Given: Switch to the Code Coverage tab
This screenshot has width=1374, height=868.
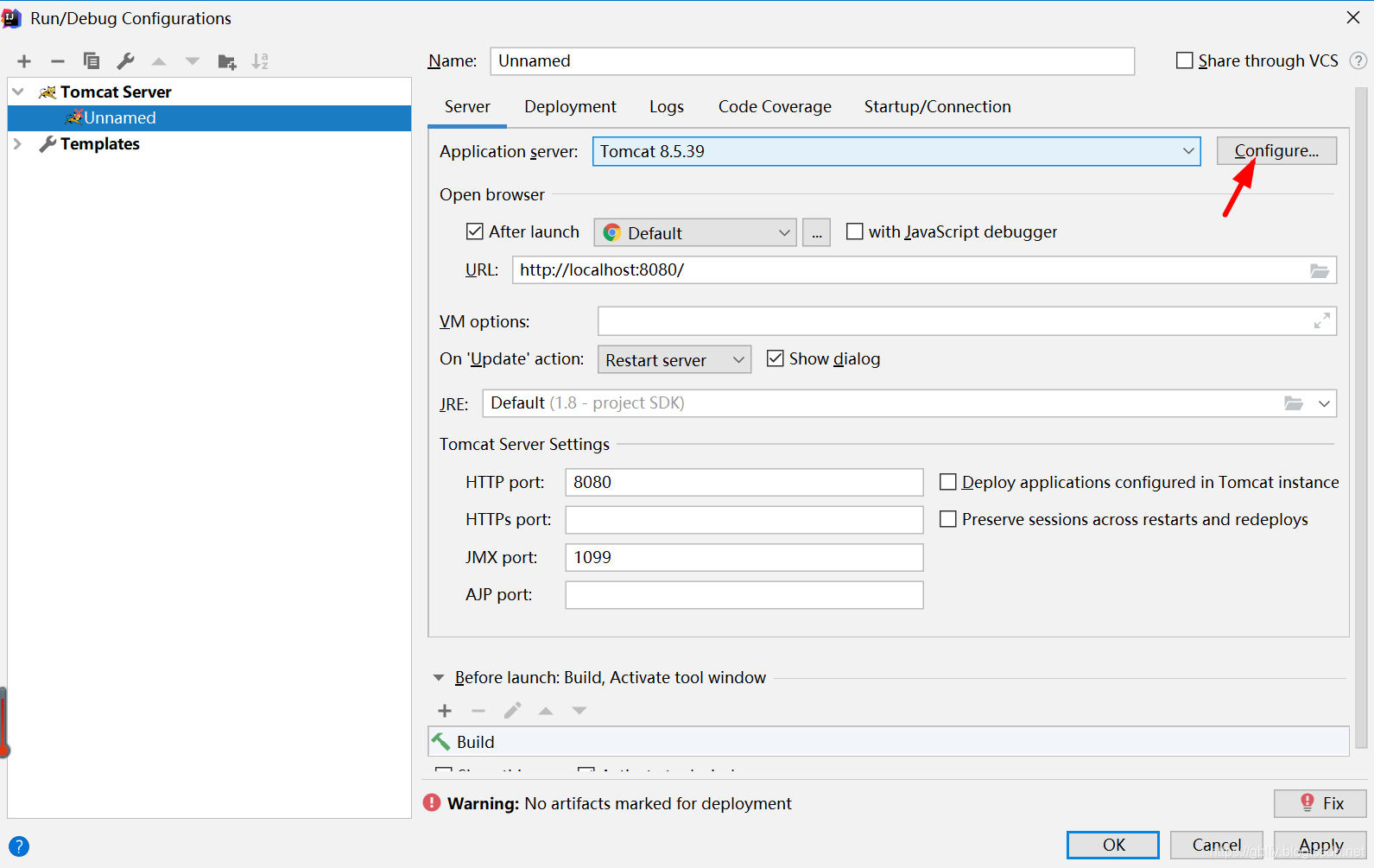Looking at the screenshot, I should 775,106.
